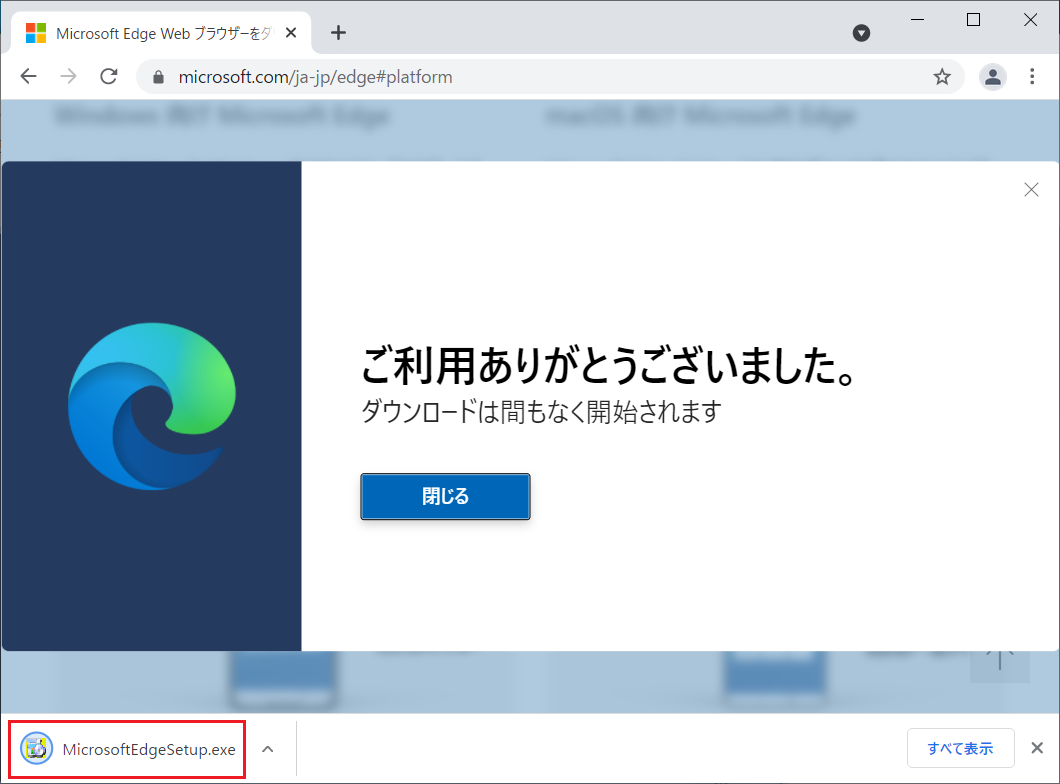The width and height of the screenshot is (1060, 784).
Task: Click the forward navigation arrow
Action: pos(68,76)
